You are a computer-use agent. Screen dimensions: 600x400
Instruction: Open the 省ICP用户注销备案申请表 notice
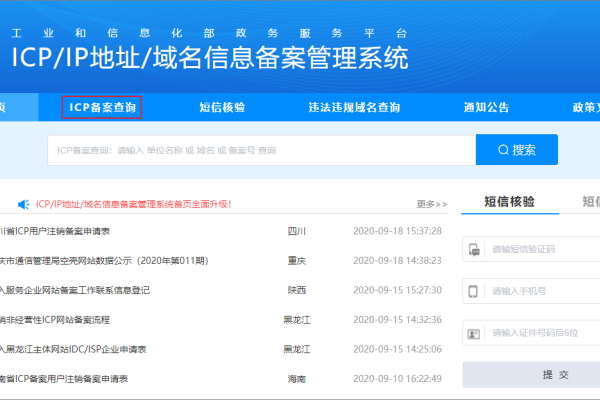(55, 231)
